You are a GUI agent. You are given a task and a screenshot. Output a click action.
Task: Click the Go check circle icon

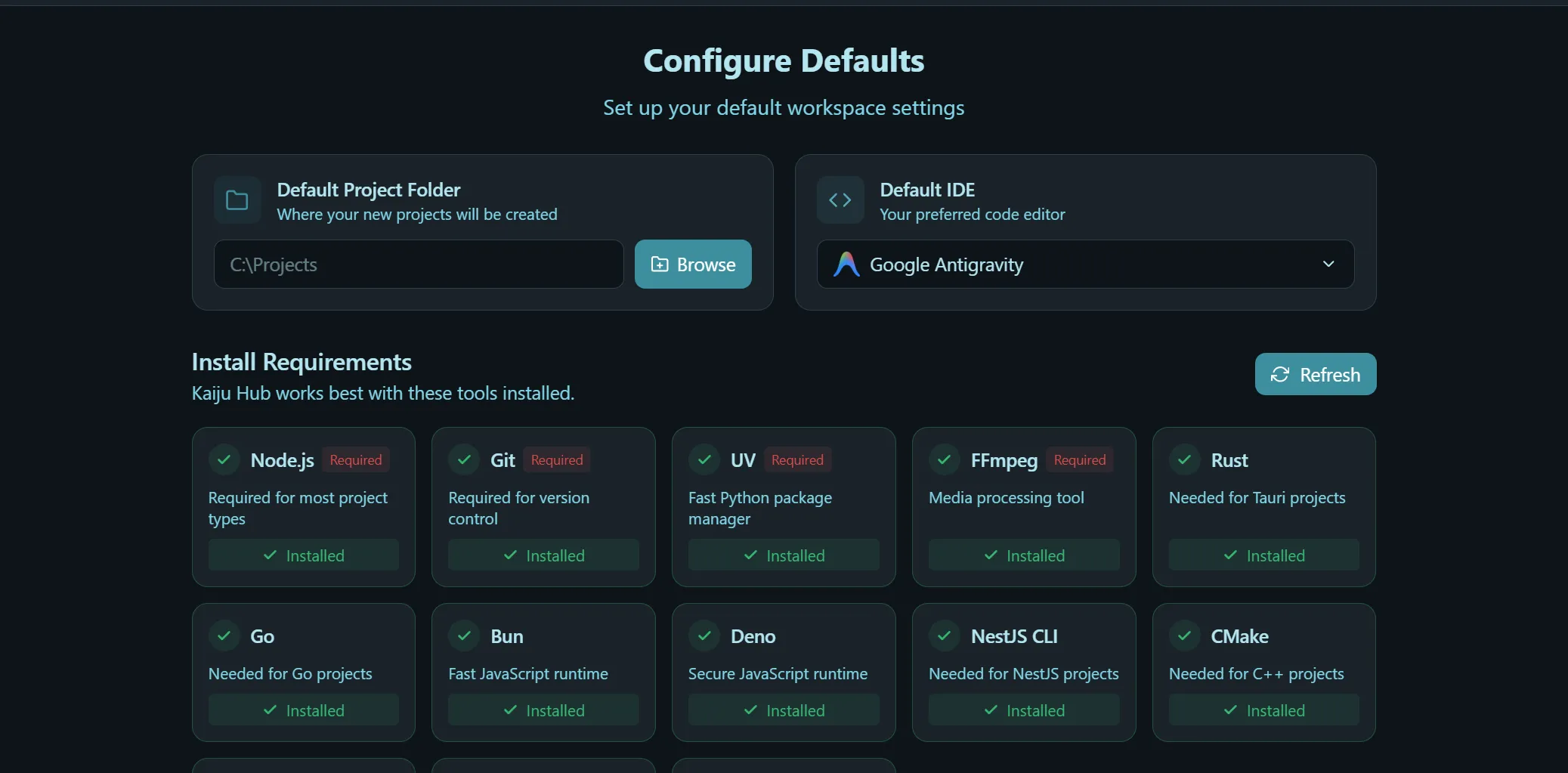click(x=224, y=635)
